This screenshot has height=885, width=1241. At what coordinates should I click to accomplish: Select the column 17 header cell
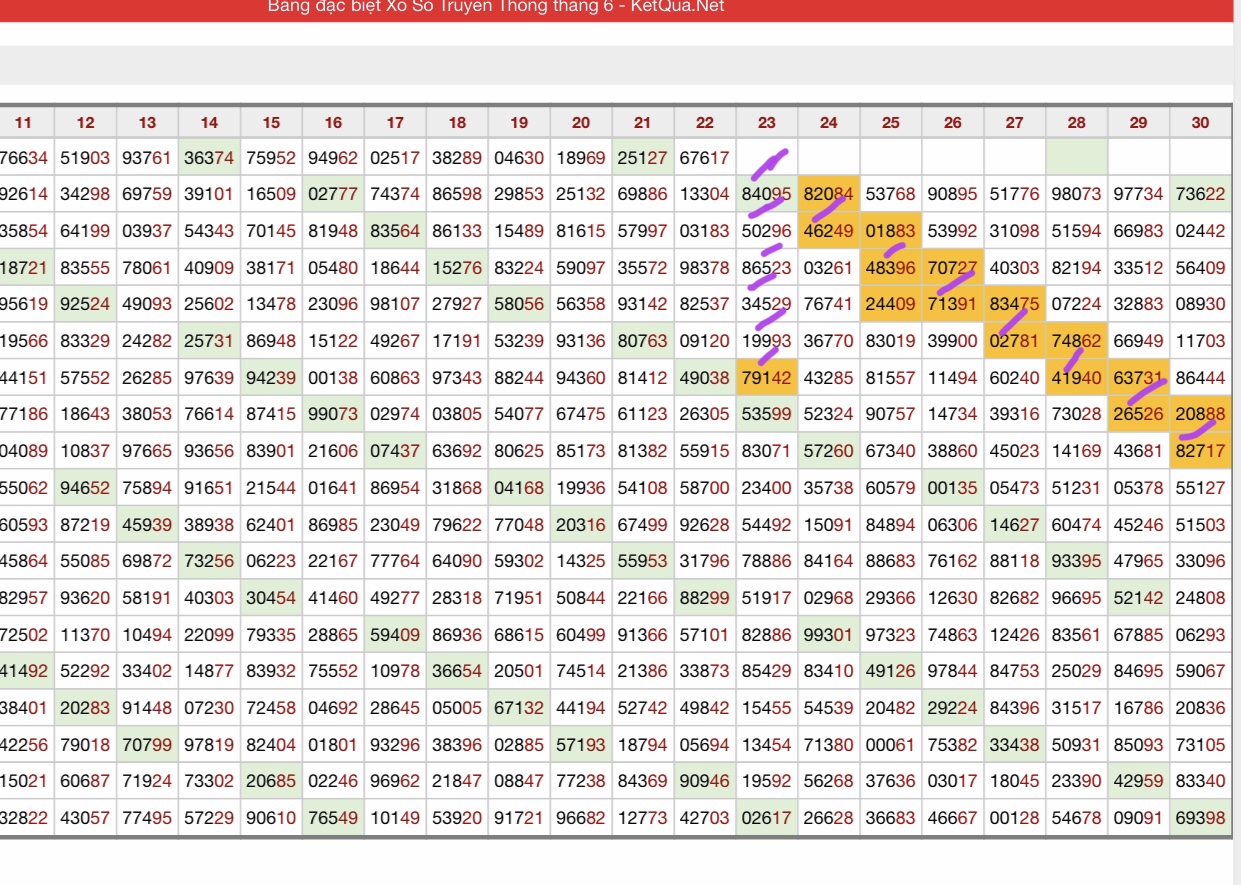pyautogui.click(x=395, y=123)
